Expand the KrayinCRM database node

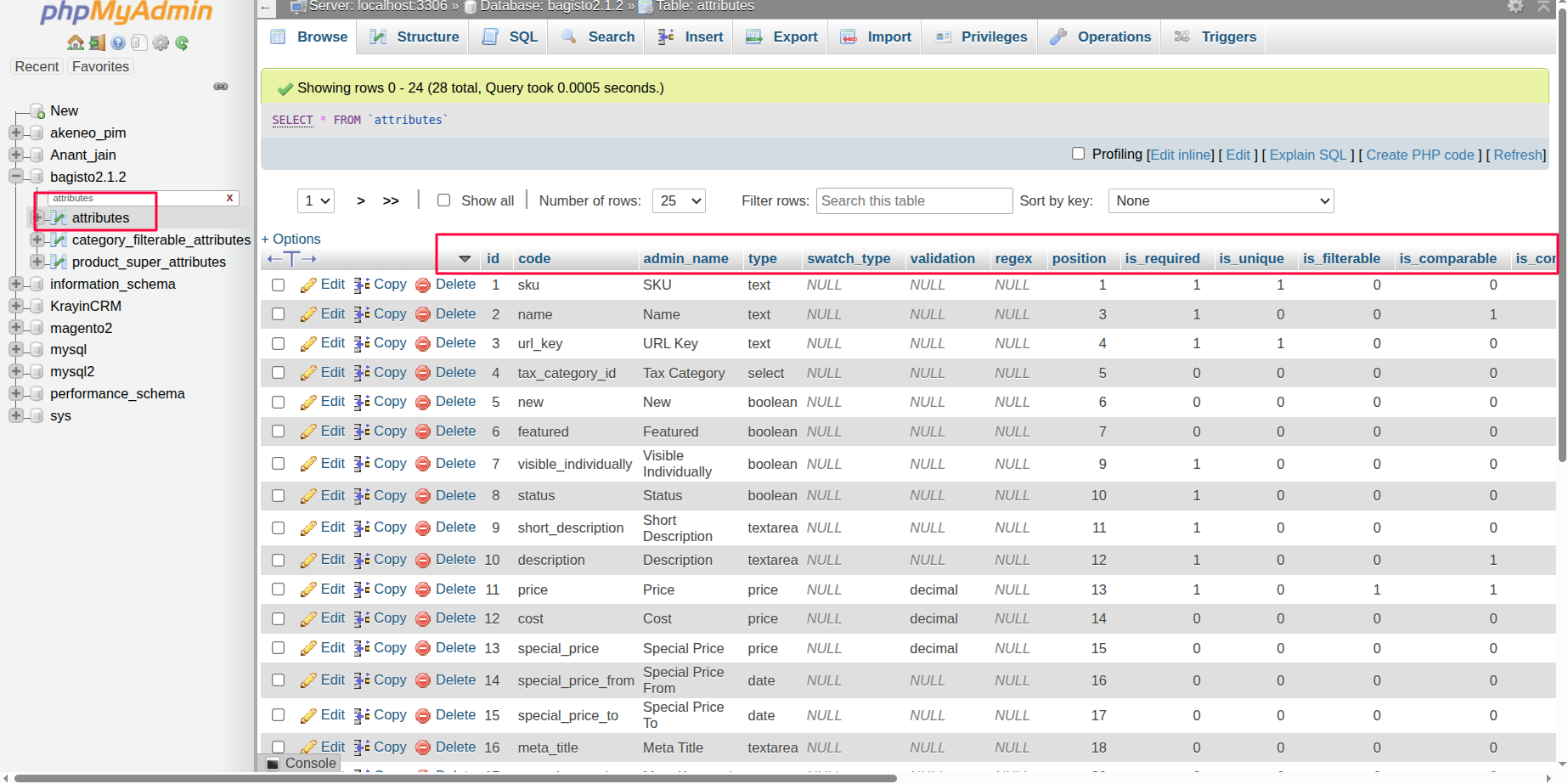point(15,306)
